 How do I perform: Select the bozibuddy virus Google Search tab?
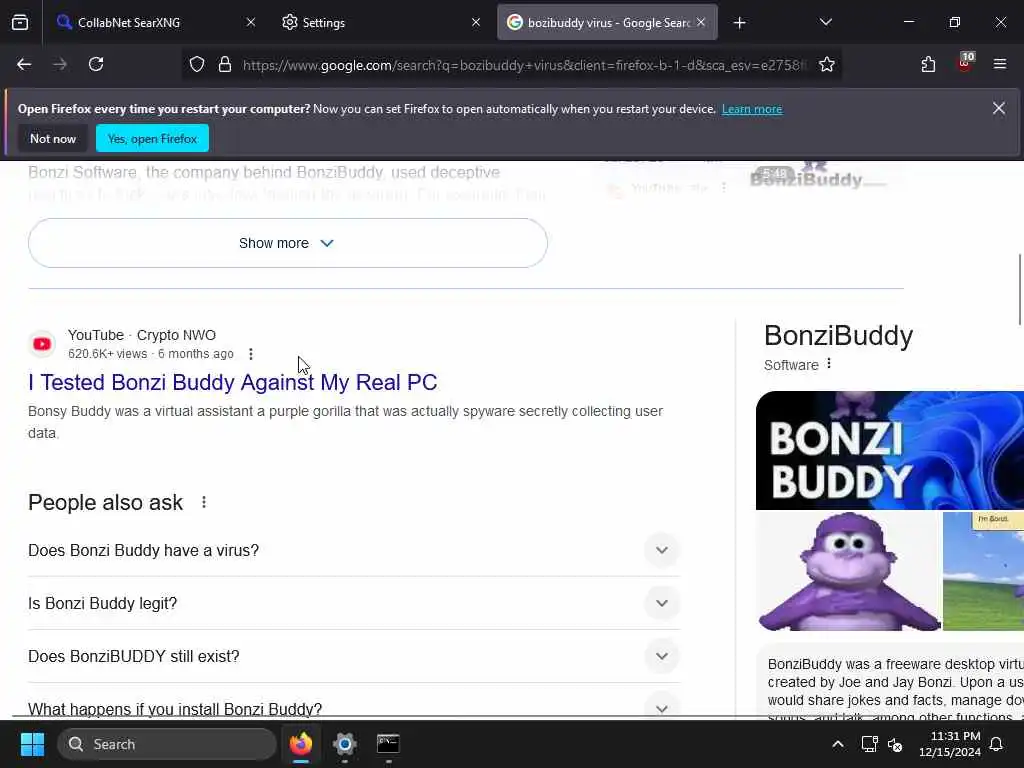607,22
